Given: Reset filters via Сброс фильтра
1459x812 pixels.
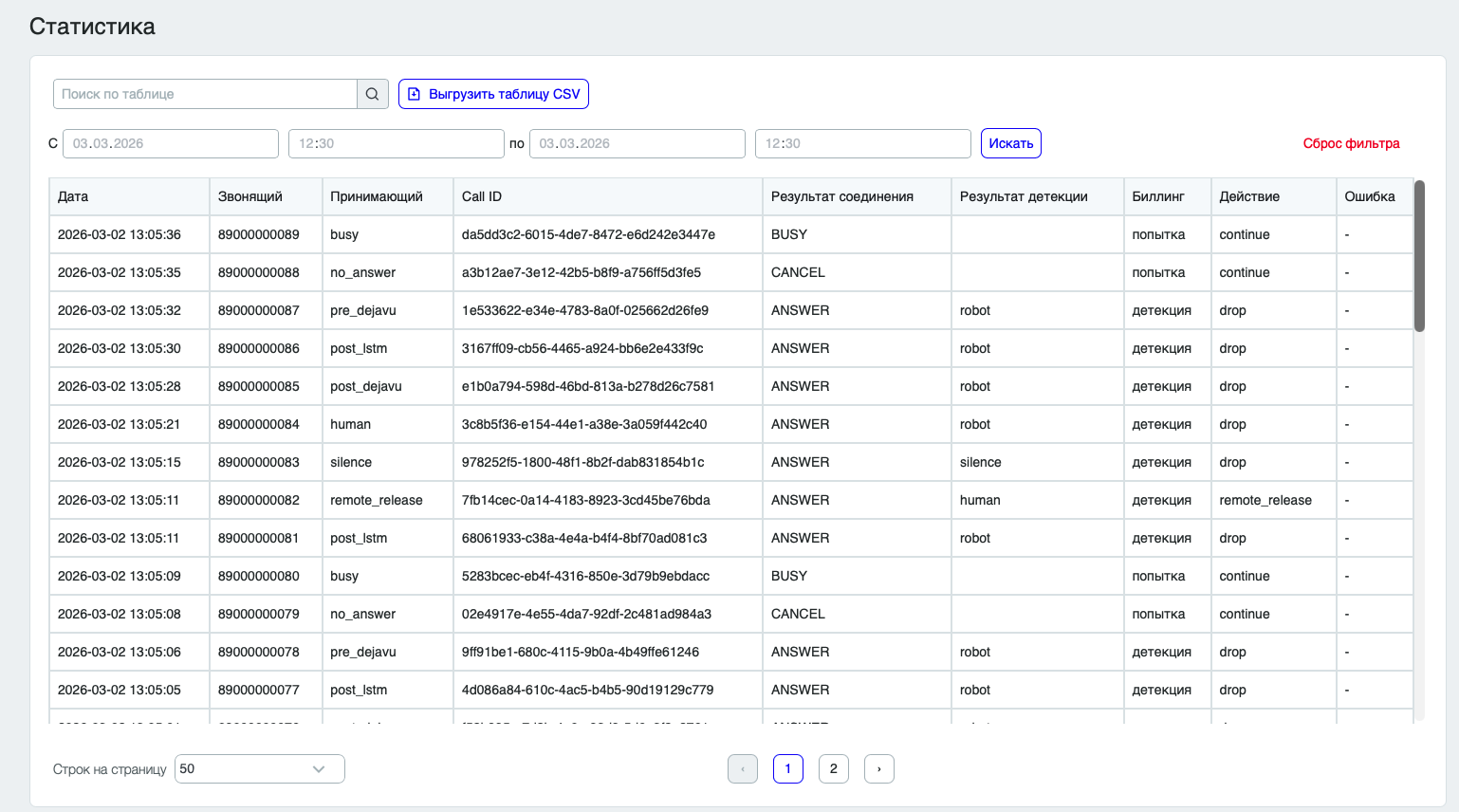Looking at the screenshot, I should click(1351, 143).
